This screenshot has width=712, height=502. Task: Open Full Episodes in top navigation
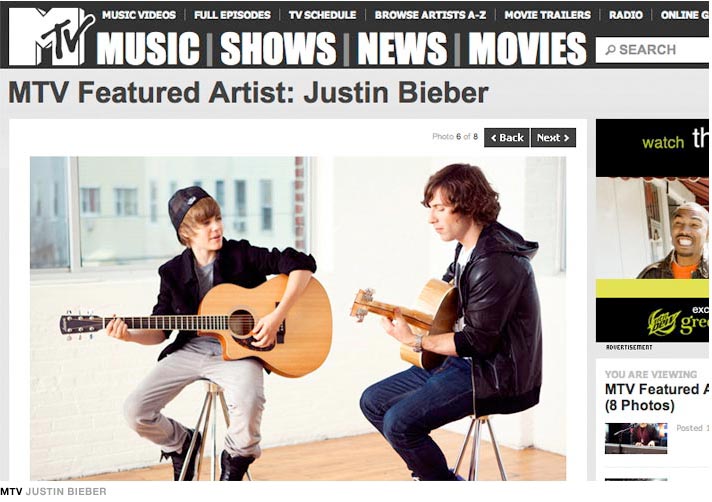(x=232, y=15)
